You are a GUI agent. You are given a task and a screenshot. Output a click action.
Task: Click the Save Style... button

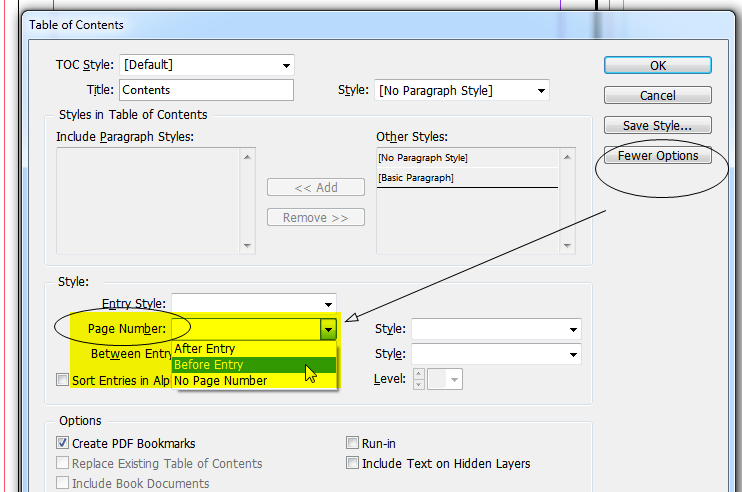point(657,125)
